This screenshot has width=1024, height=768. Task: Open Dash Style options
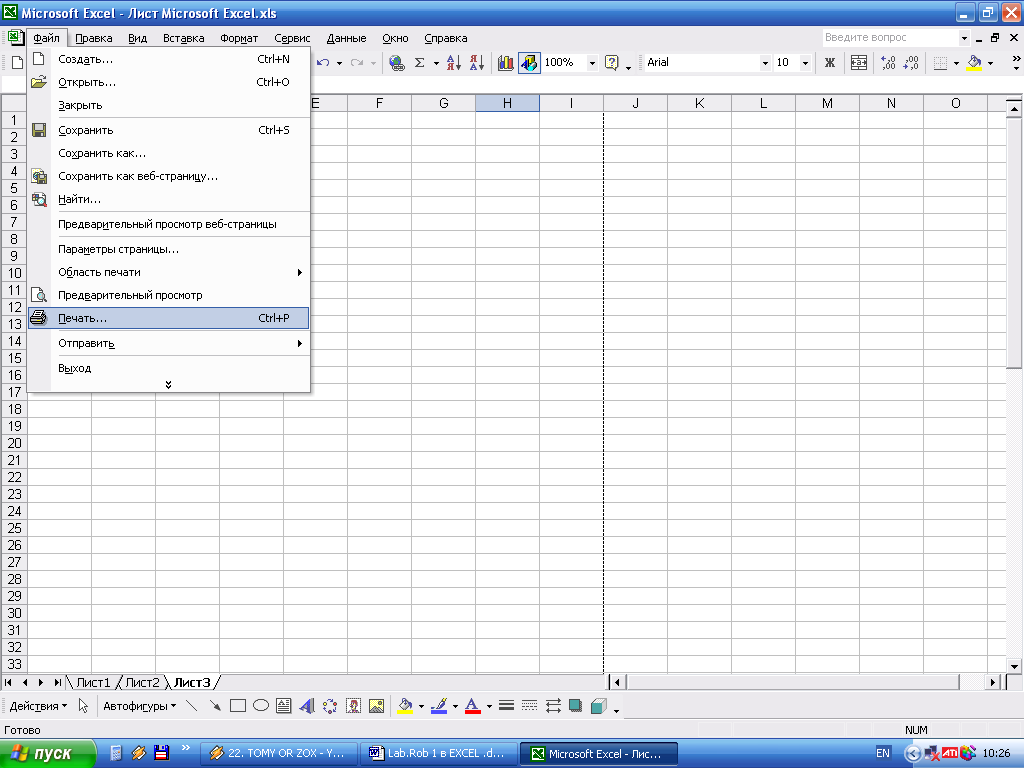530,705
